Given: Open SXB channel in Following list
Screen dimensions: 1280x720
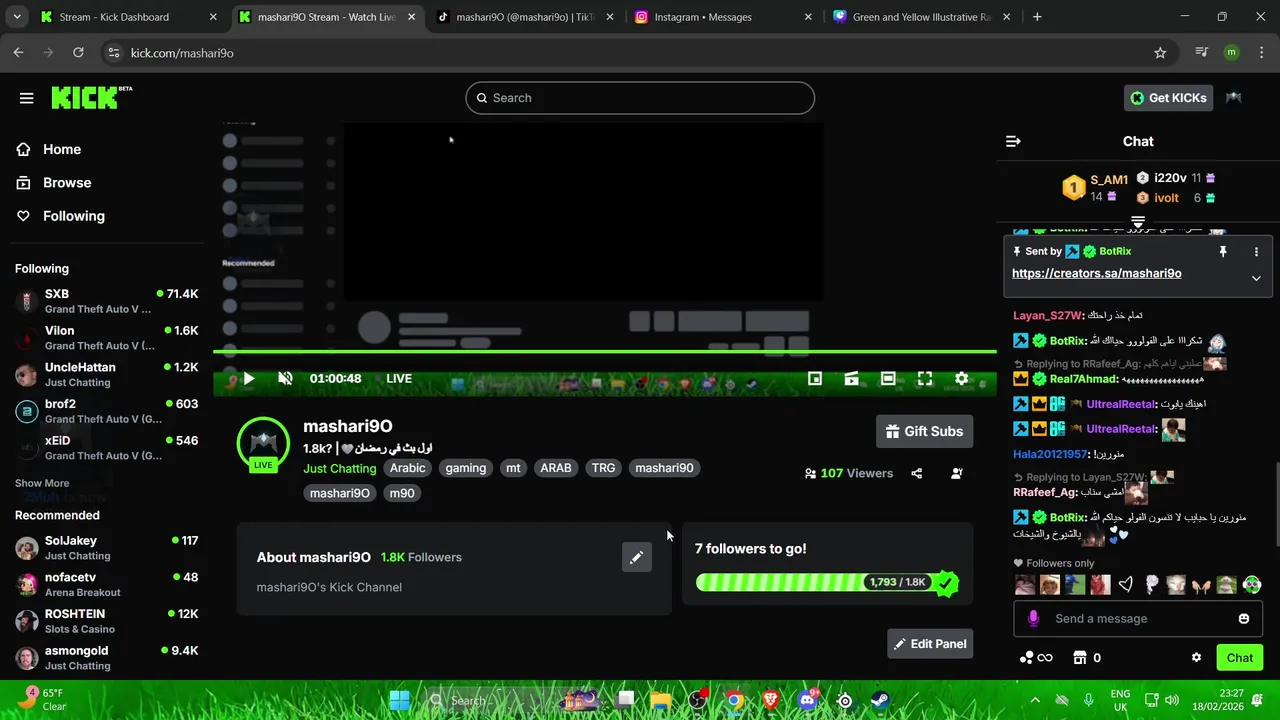Looking at the screenshot, I should (106, 301).
